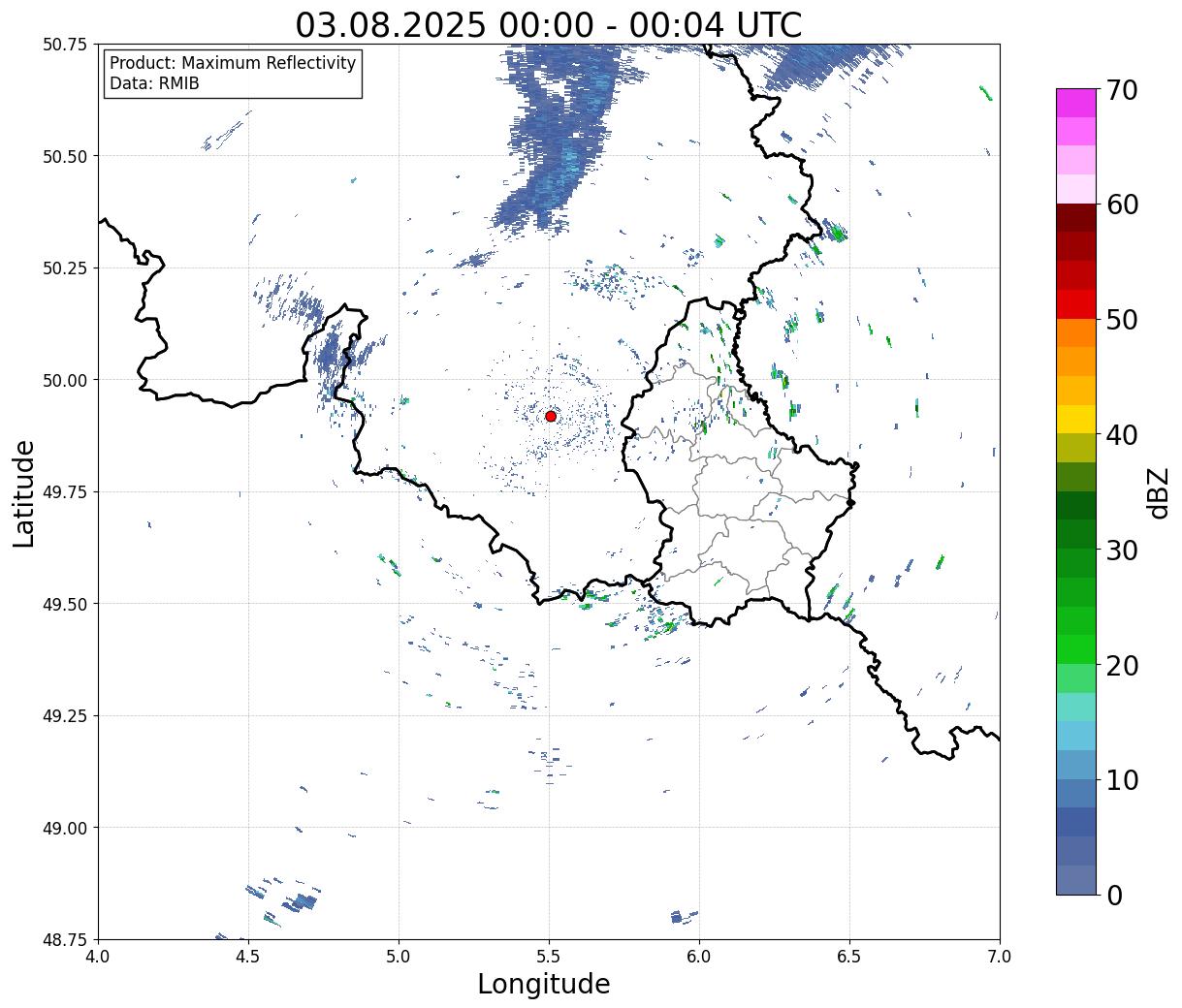Click longitude tick label 6.0
The image size is (1182, 1008).
pos(699,957)
